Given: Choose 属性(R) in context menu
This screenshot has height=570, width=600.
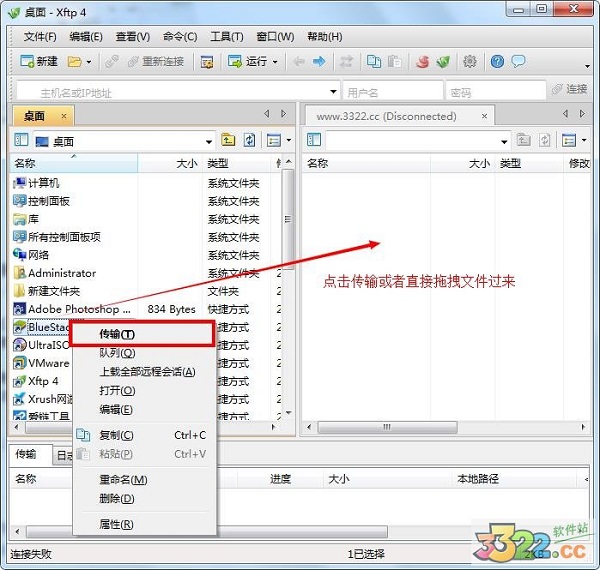Looking at the screenshot, I should 145,524.
